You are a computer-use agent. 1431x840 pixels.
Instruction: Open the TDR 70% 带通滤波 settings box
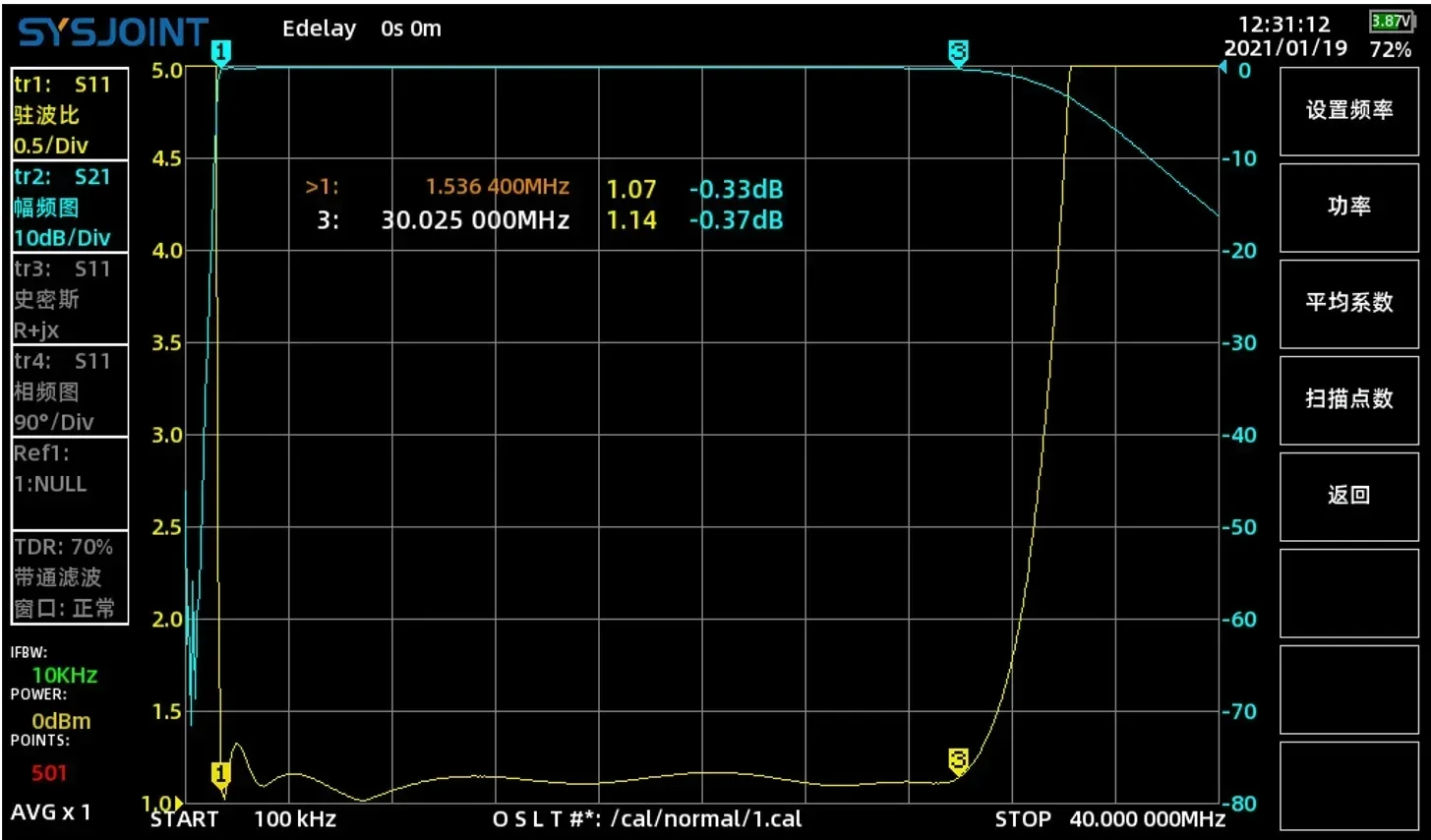(70, 577)
